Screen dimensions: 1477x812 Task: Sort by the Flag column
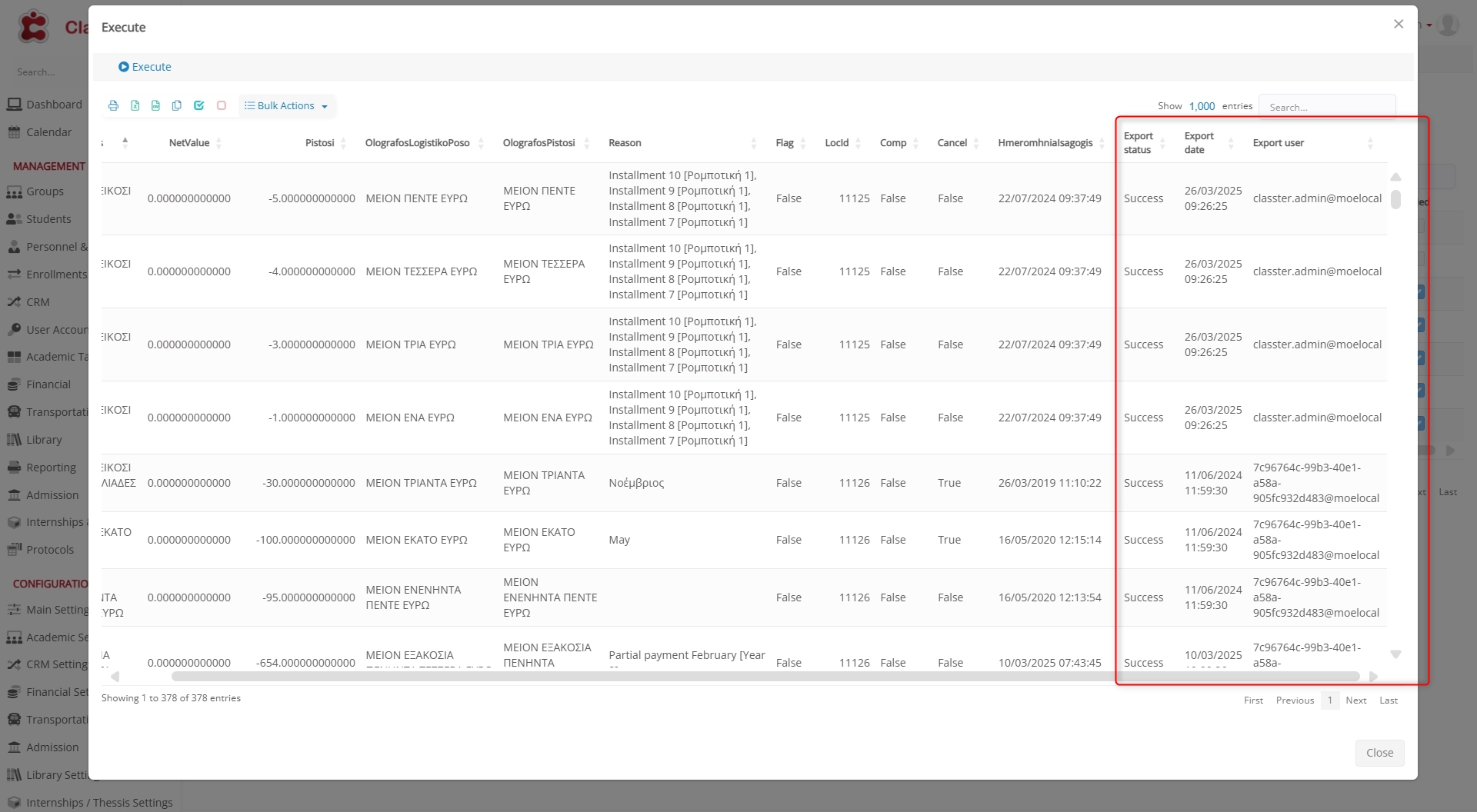785,143
